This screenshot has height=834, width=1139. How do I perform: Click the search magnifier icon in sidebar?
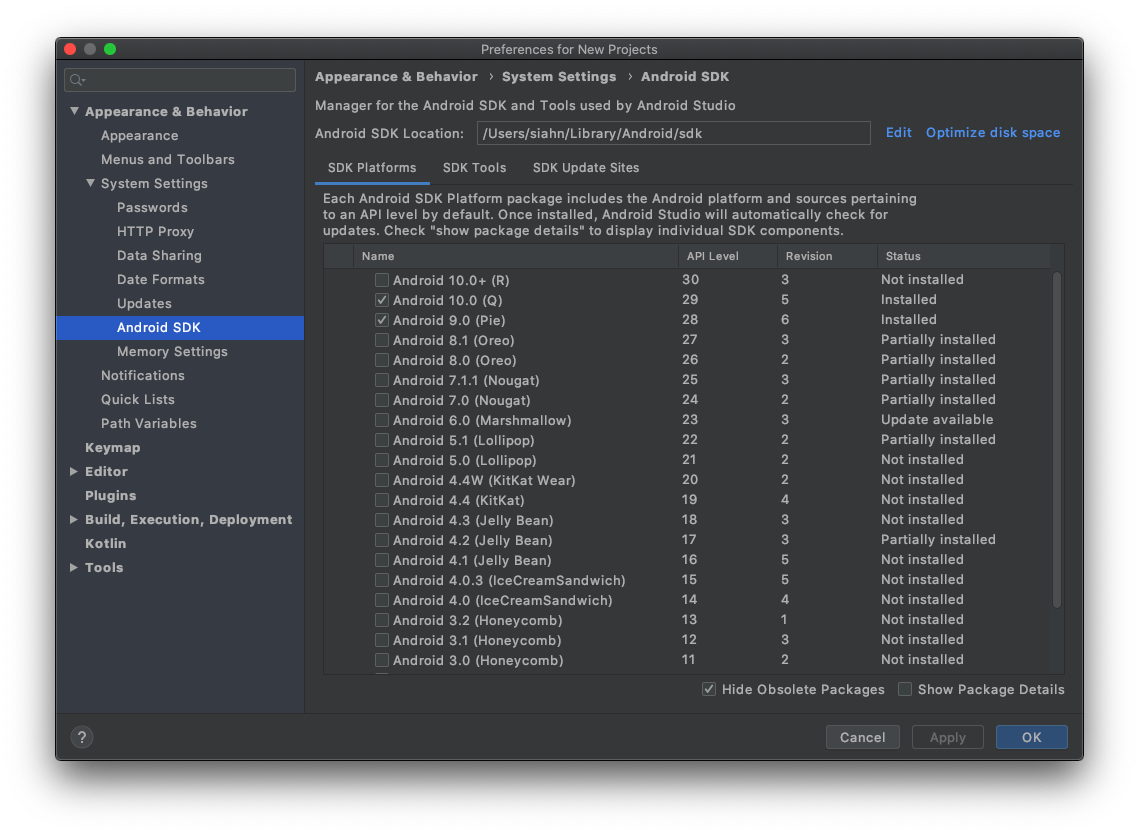coord(77,80)
